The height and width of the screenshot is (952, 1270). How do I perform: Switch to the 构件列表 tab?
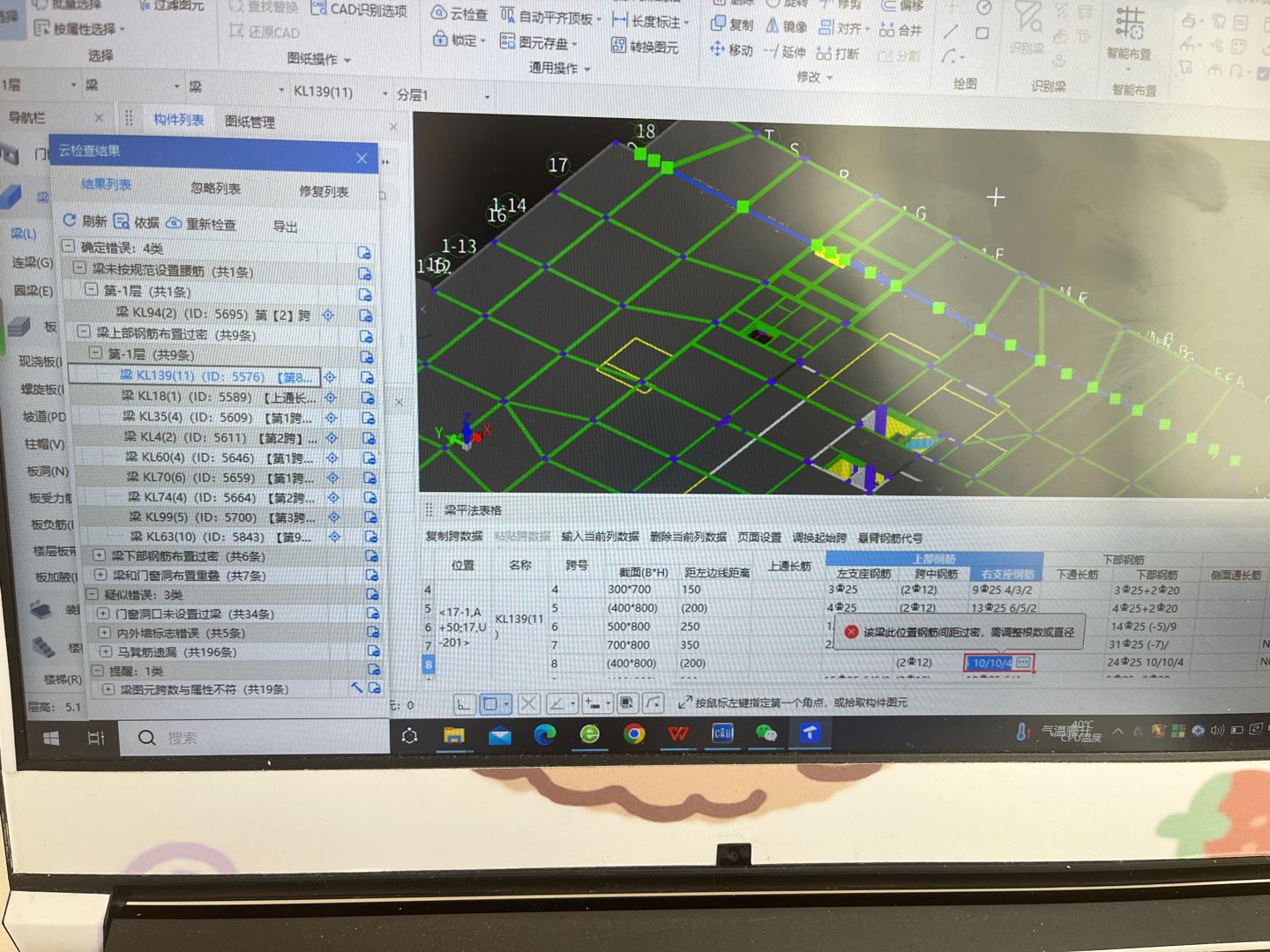[178, 119]
